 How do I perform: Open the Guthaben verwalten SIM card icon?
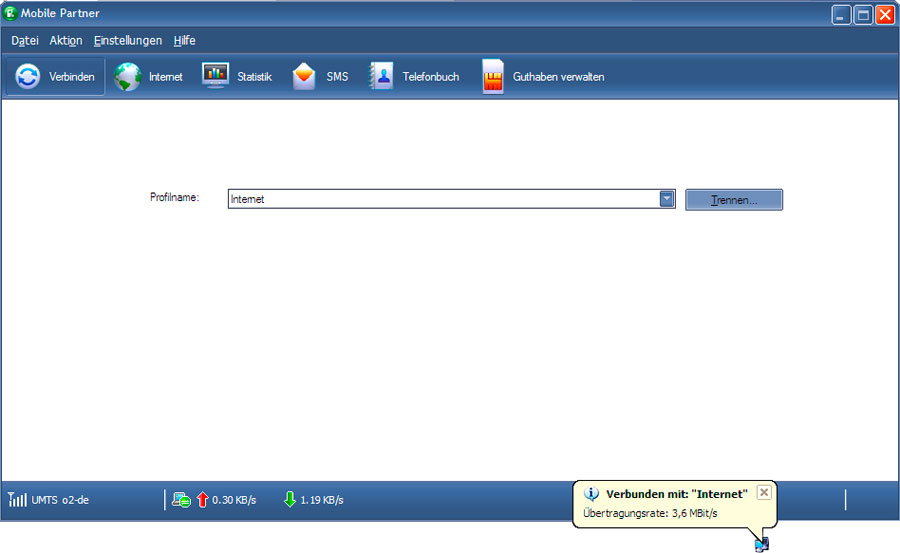pos(493,76)
